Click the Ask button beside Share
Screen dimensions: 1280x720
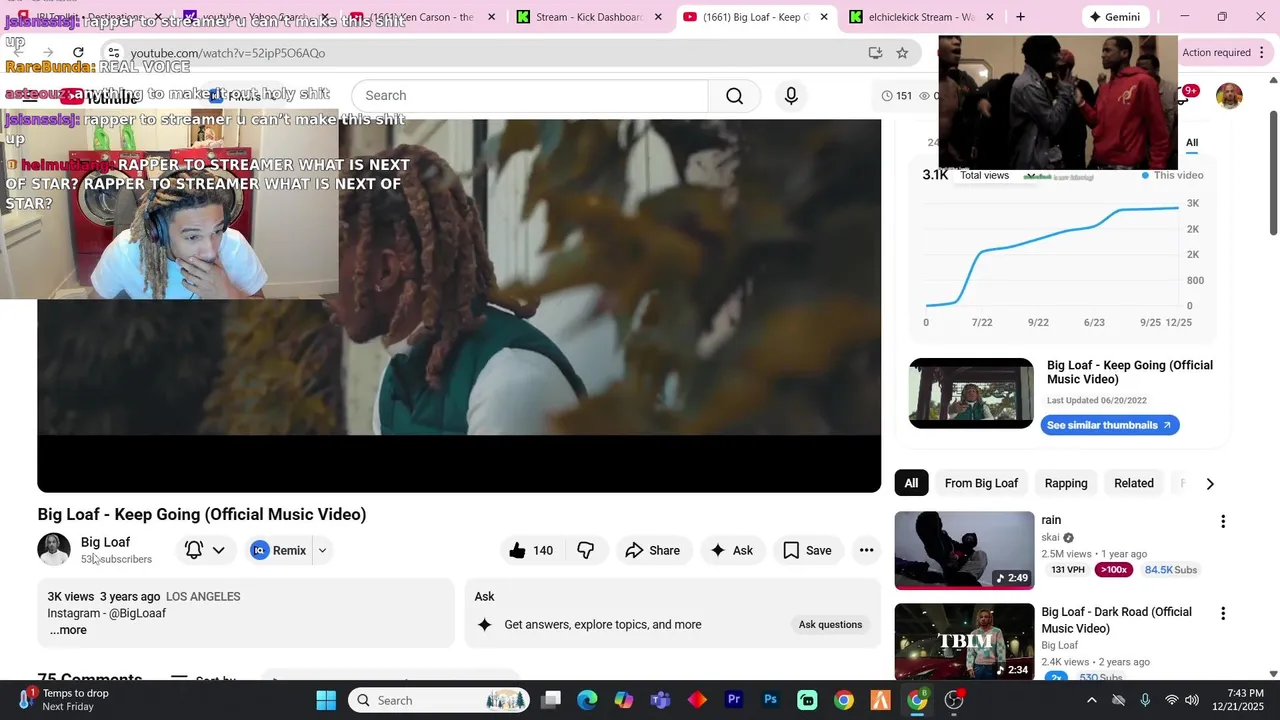point(731,550)
